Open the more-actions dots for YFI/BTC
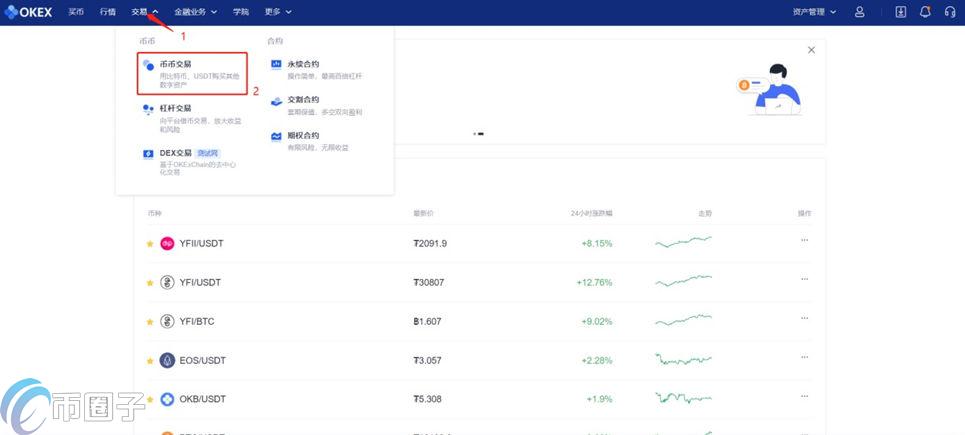The image size is (965, 435). tap(804, 317)
